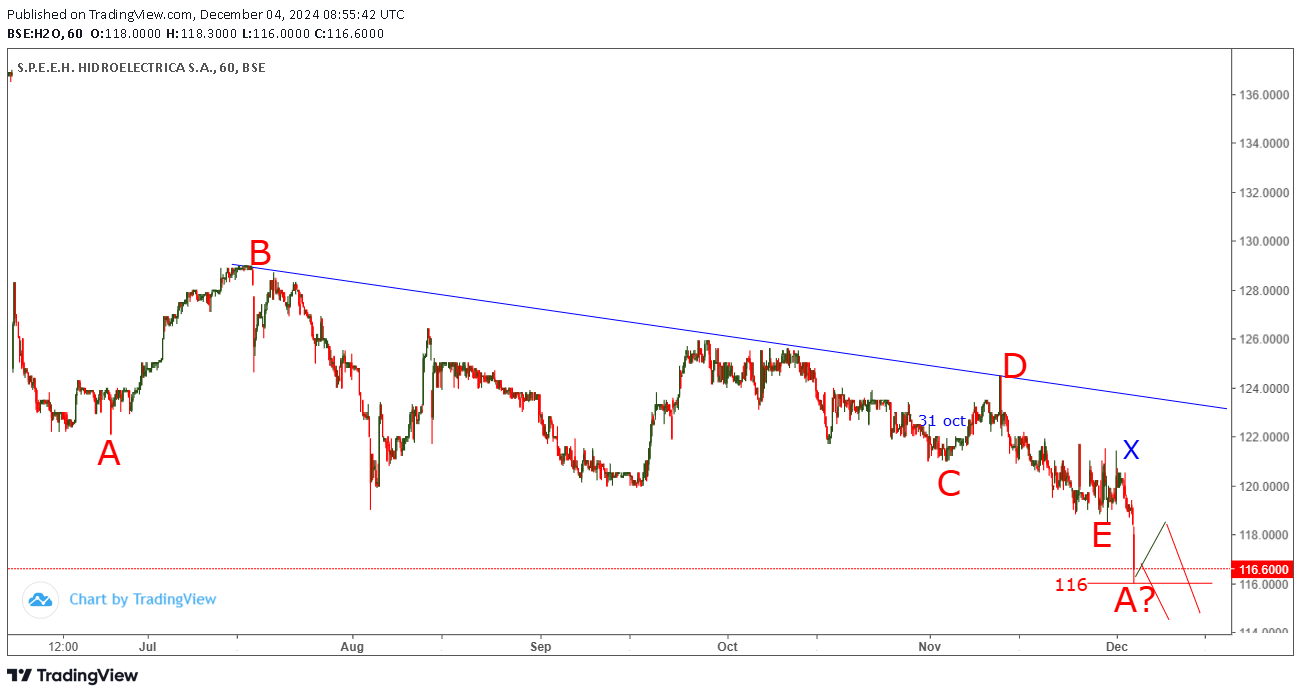Select the 'A?' label near the chart bottom
1301x696 pixels.
[x=1135, y=601]
